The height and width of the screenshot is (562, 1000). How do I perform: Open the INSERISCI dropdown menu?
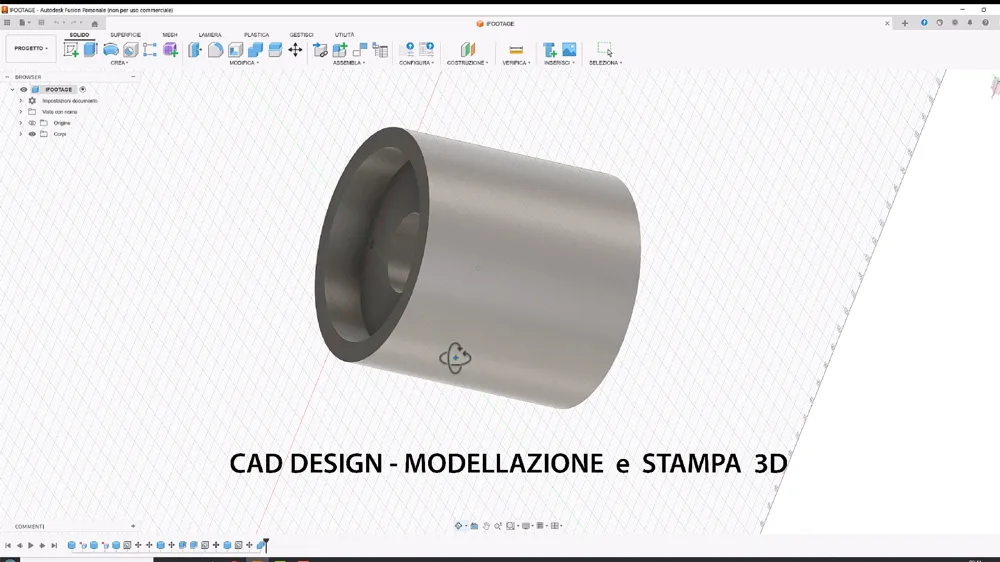[x=559, y=63]
